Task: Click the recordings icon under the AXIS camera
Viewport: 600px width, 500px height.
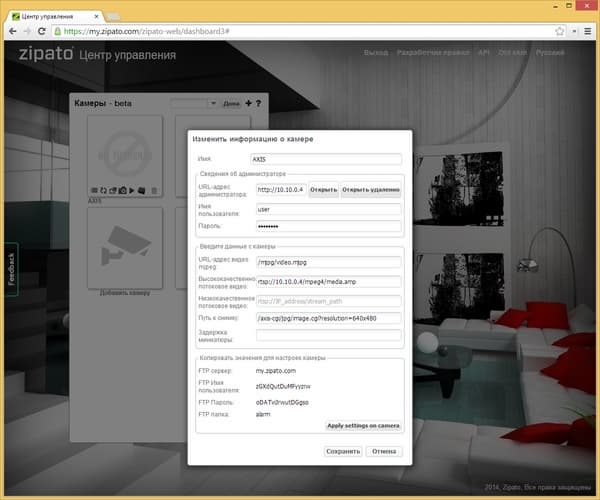Action: 142,190
